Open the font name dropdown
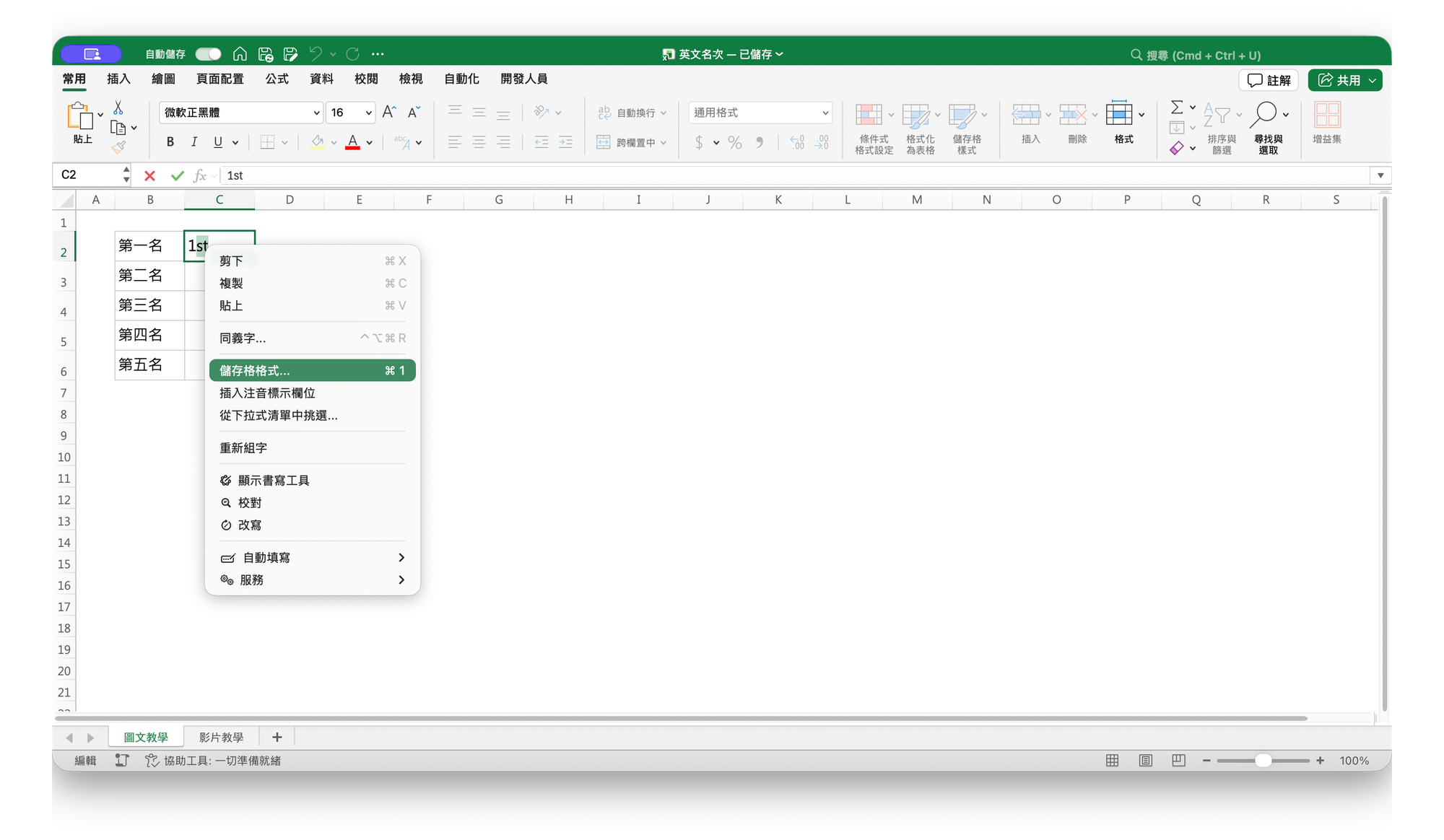The image size is (1444, 840). (316, 113)
